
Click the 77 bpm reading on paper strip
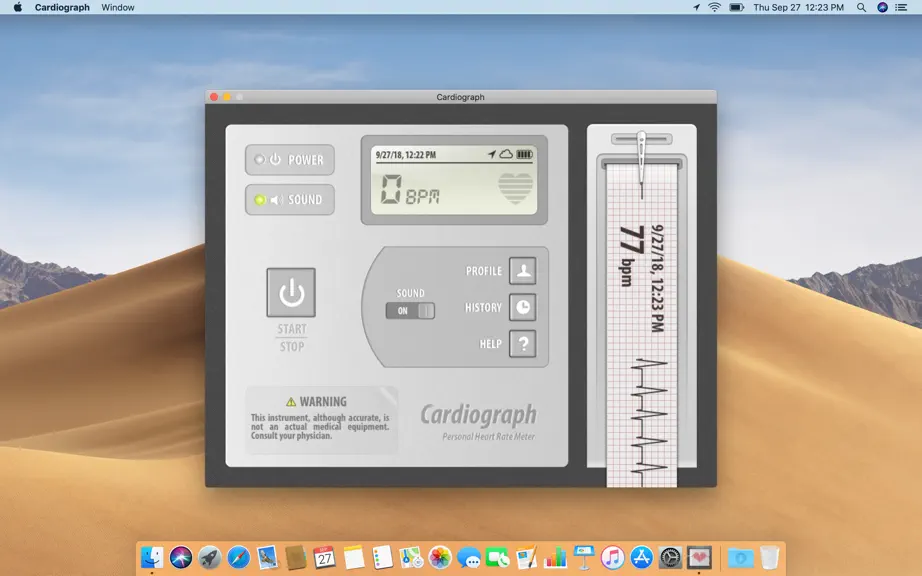click(632, 256)
